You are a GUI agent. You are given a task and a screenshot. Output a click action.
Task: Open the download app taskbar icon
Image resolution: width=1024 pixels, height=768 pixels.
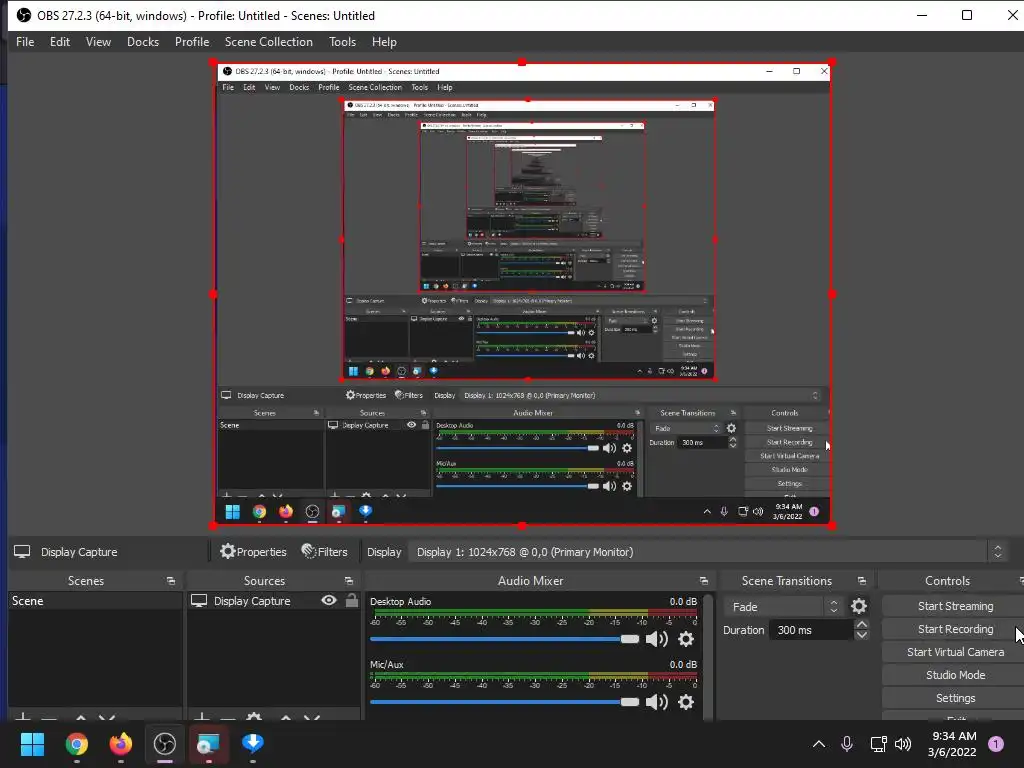(x=253, y=744)
